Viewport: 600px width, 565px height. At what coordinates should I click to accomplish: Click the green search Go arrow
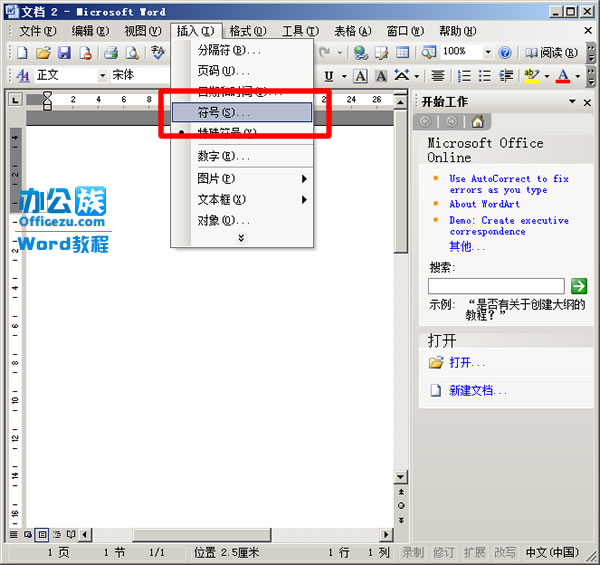click(x=579, y=286)
